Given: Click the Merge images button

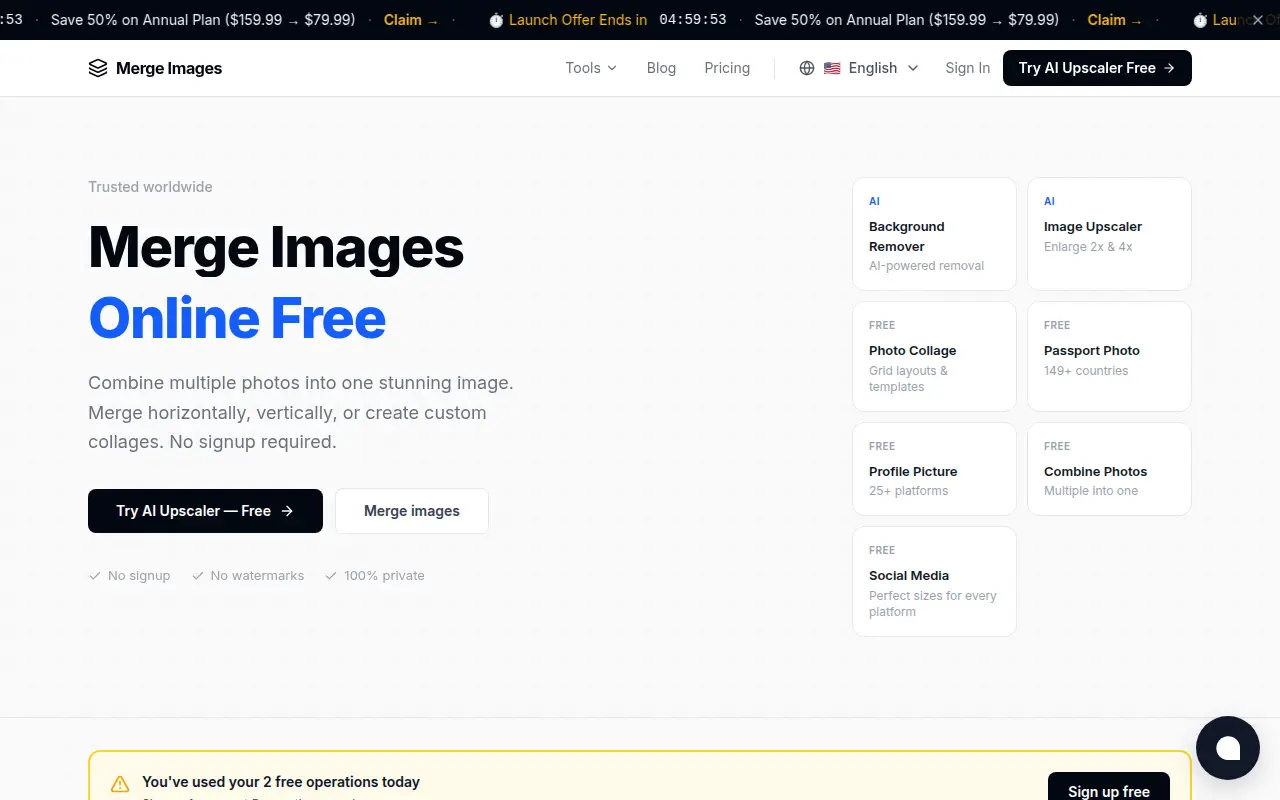Looking at the screenshot, I should coord(412,511).
